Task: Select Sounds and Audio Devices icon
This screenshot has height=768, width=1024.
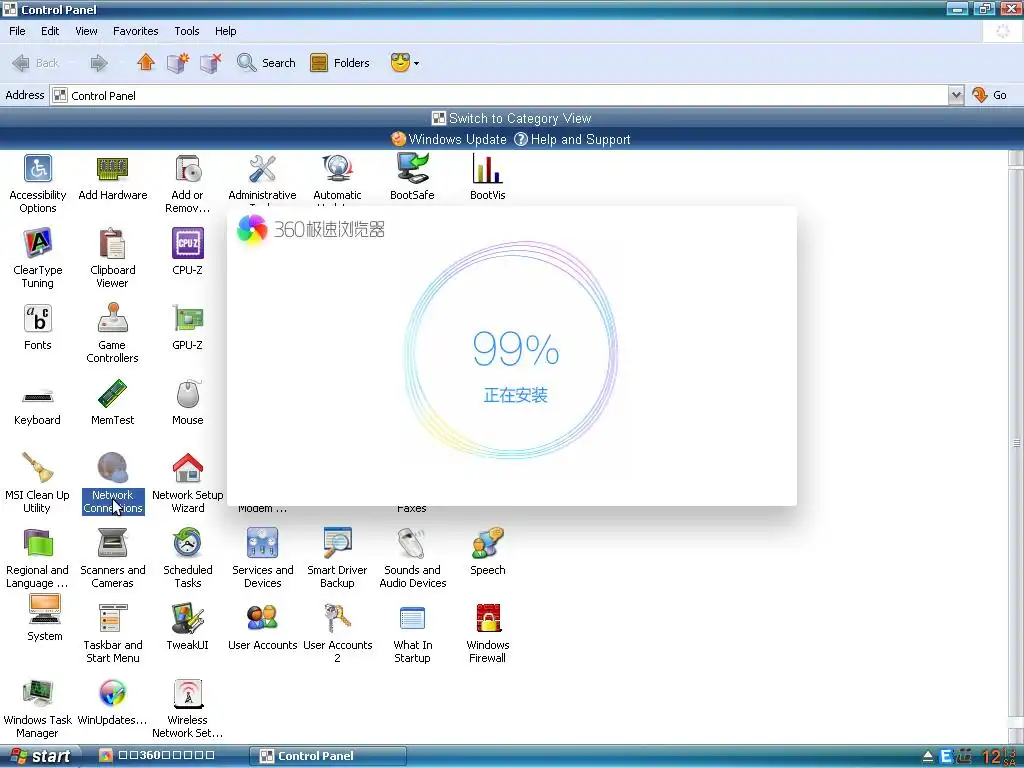Action: pyautogui.click(x=412, y=543)
